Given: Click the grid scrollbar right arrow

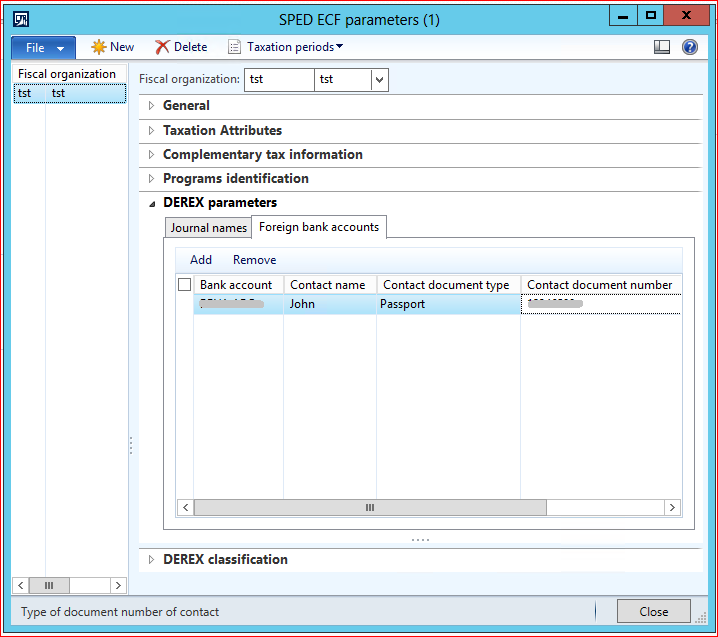Looking at the screenshot, I should coord(672,507).
